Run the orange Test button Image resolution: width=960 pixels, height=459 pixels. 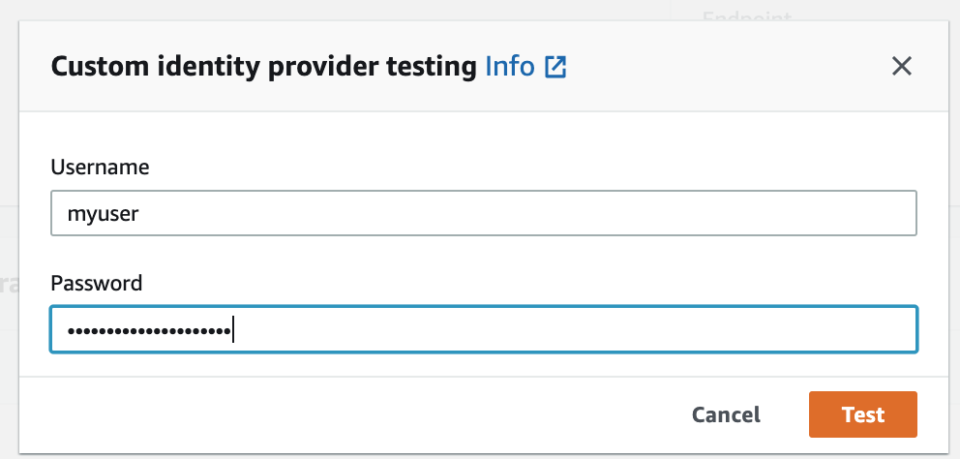pos(862,414)
